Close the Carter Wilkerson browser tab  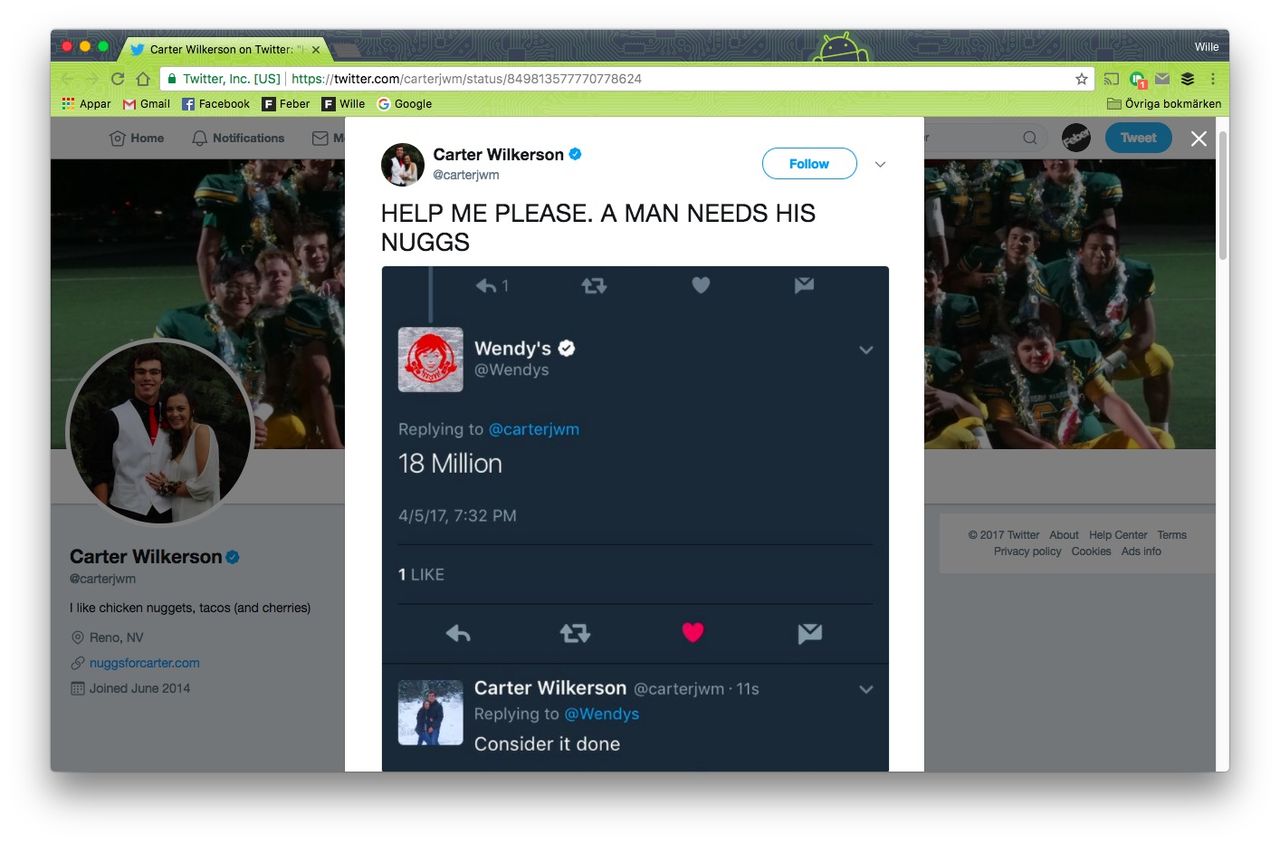317,49
